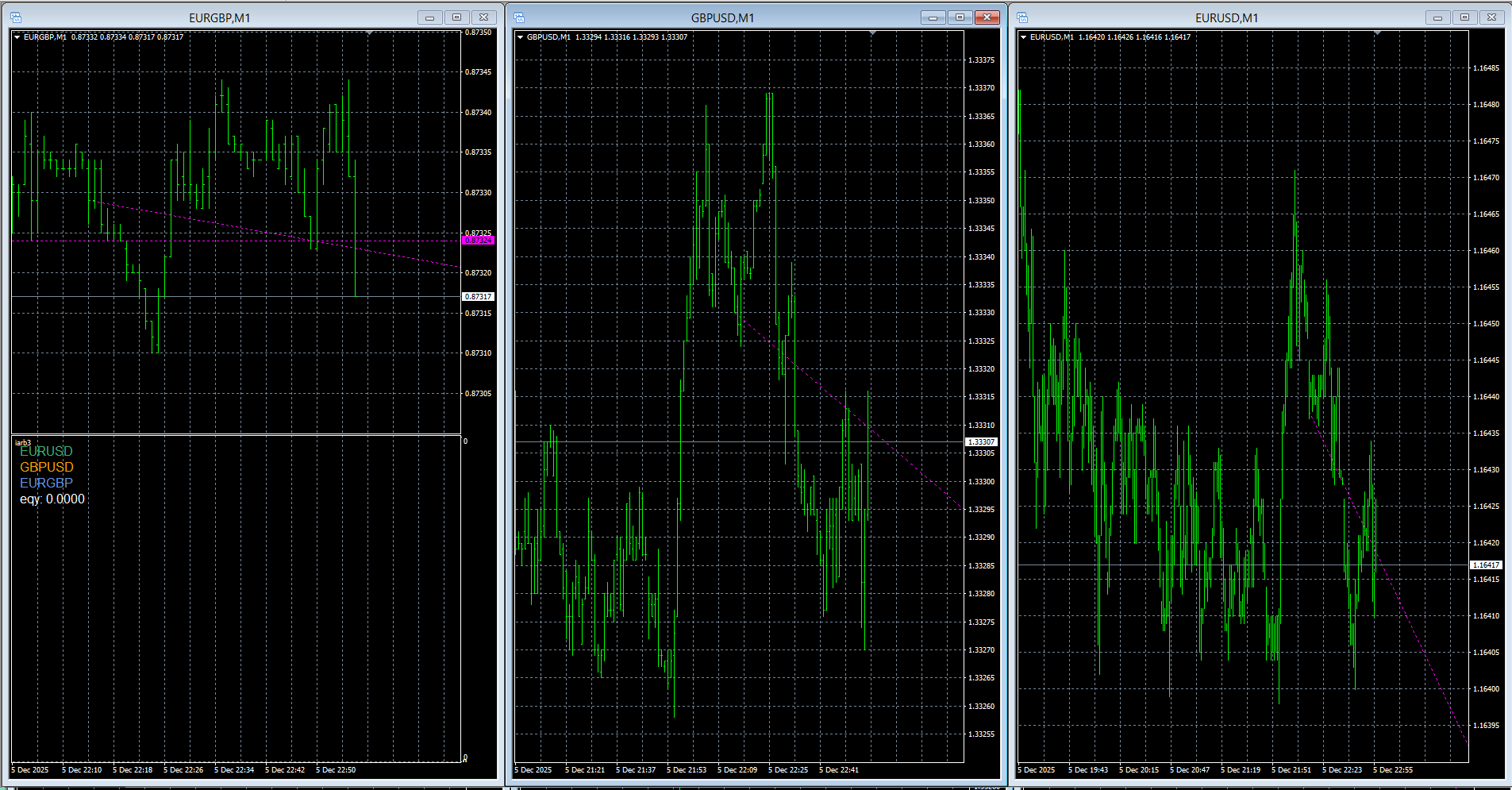
Task: Close the EURUSD,M1 chart window
Action: (1491, 17)
